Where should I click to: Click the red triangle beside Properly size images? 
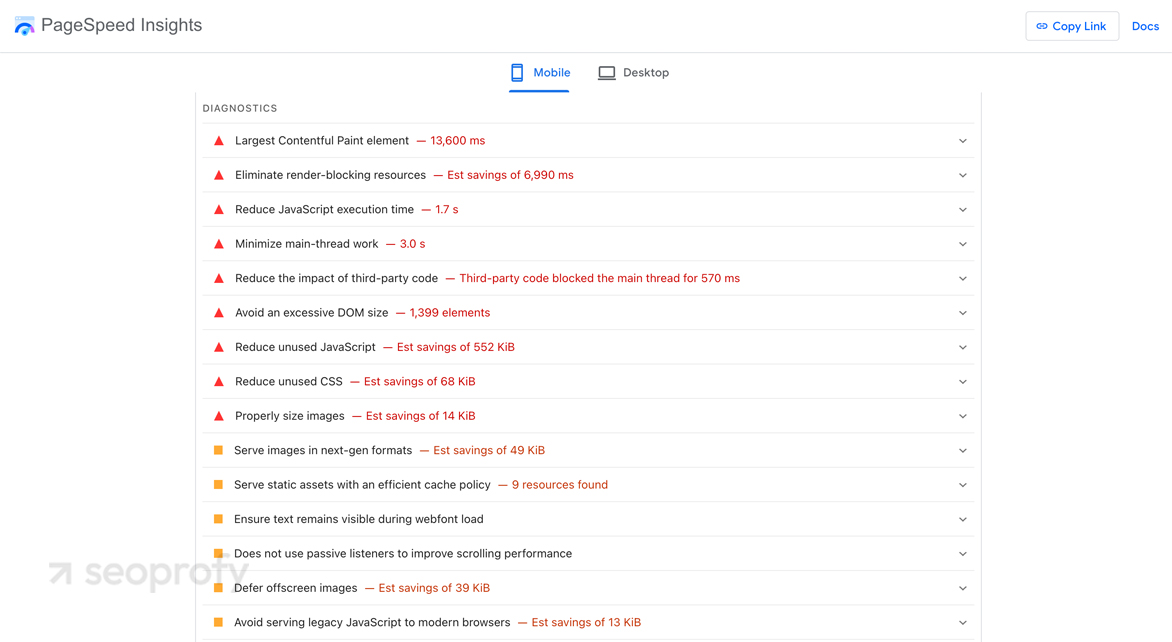coord(219,416)
